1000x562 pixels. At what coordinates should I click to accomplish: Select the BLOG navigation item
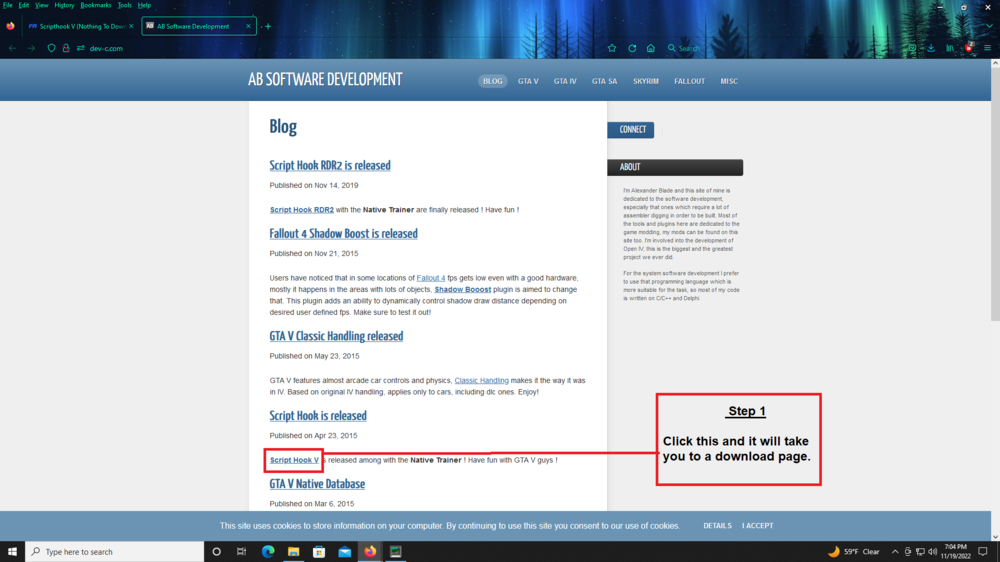492,81
